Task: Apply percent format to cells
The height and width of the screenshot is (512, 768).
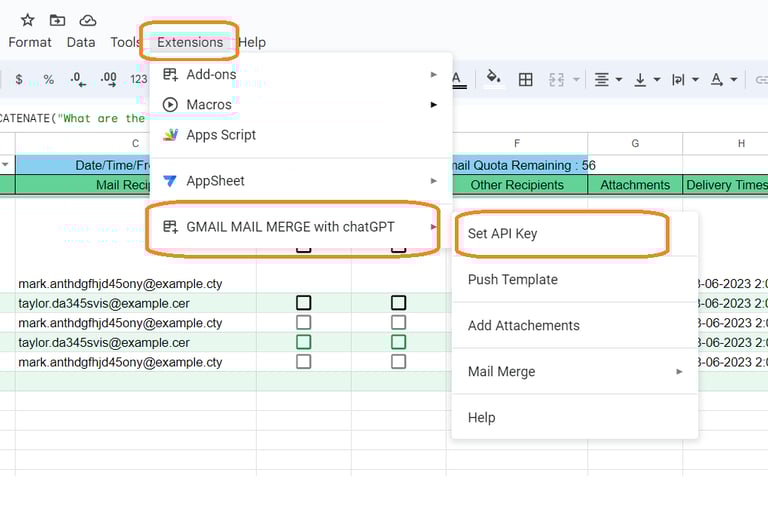Action: (x=48, y=79)
